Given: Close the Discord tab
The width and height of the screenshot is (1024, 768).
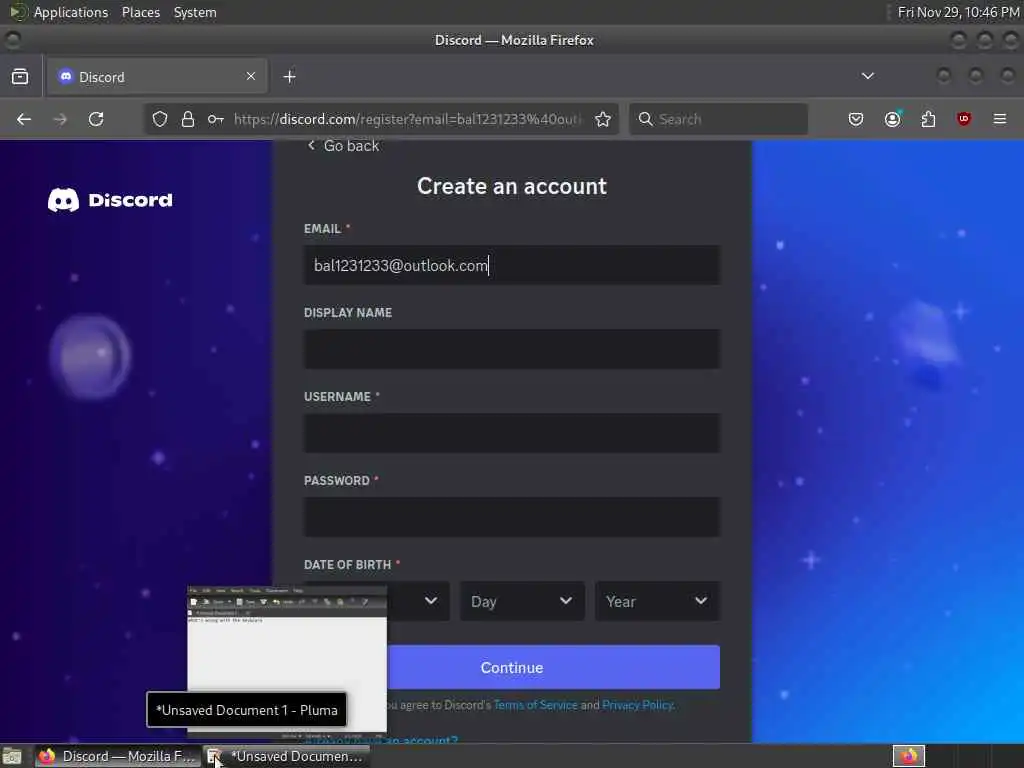Looking at the screenshot, I should (x=251, y=76).
